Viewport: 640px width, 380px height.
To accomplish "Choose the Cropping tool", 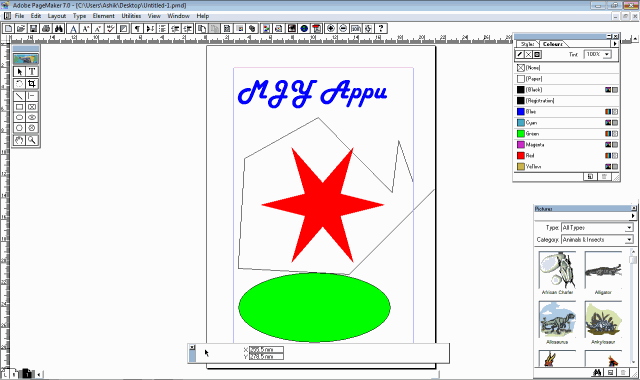I will (32, 84).
